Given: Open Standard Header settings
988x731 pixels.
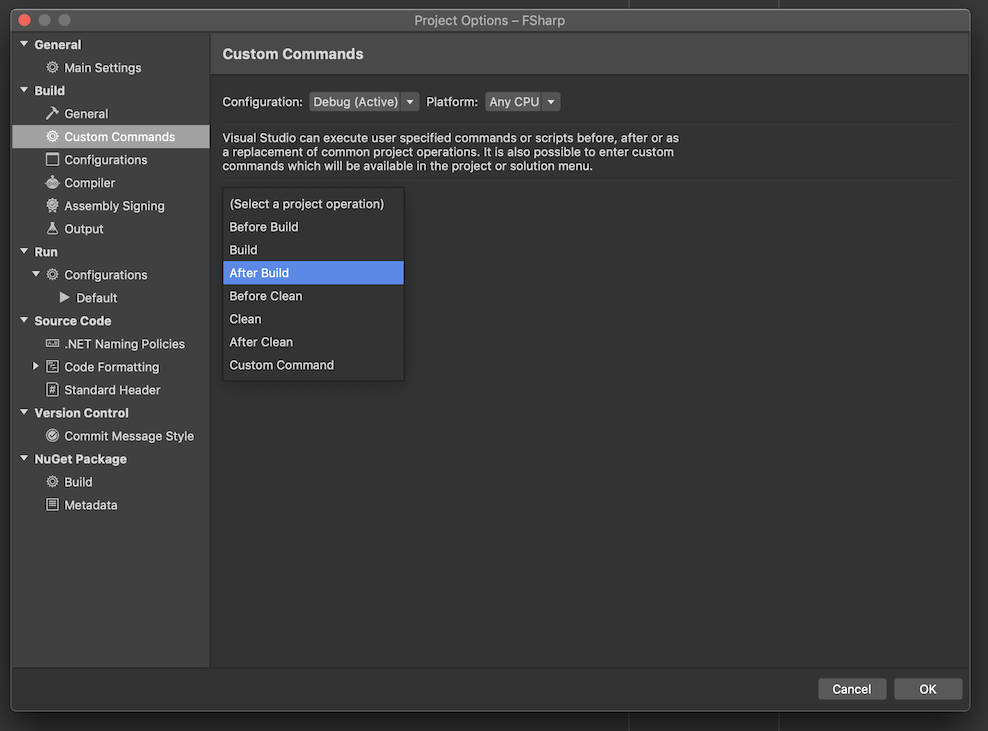Looking at the screenshot, I should pyautogui.click(x=111, y=389).
